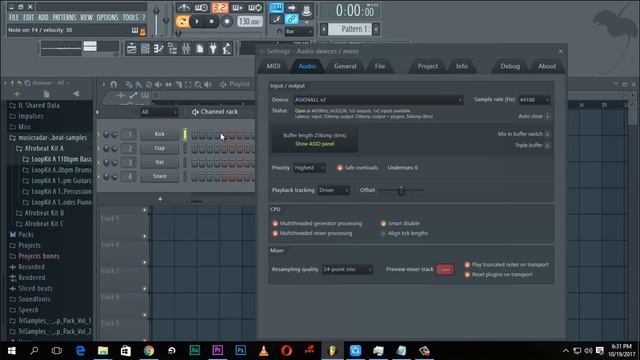Click the Stop transport button

(x=211, y=21)
